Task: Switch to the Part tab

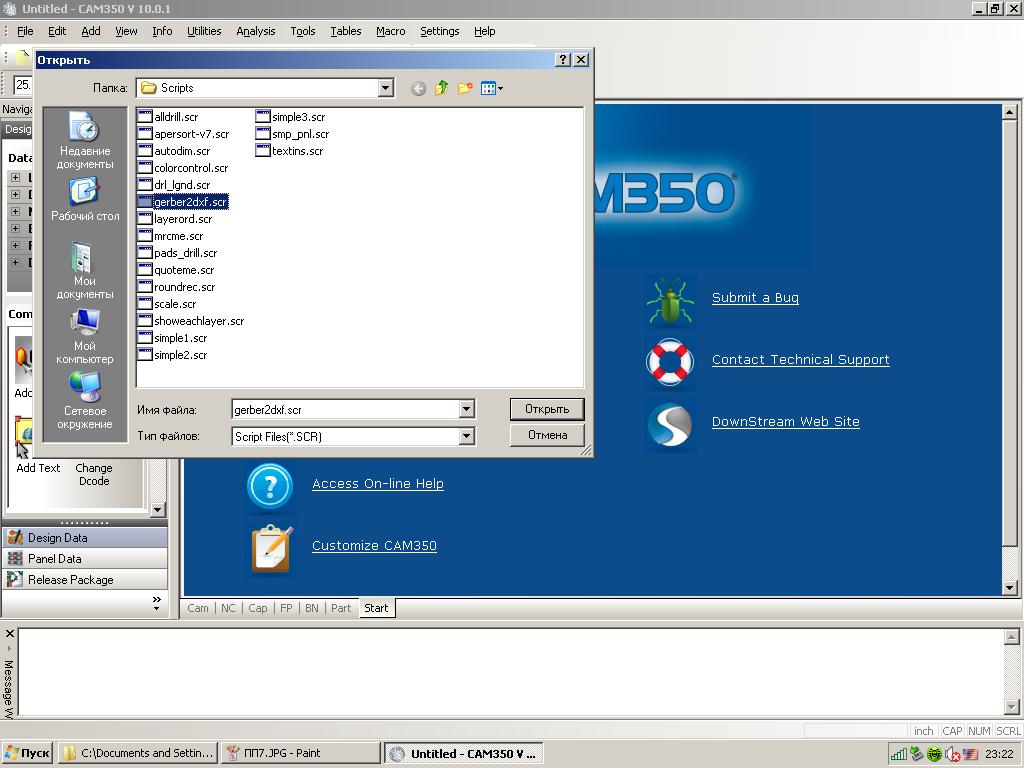Action: click(341, 608)
